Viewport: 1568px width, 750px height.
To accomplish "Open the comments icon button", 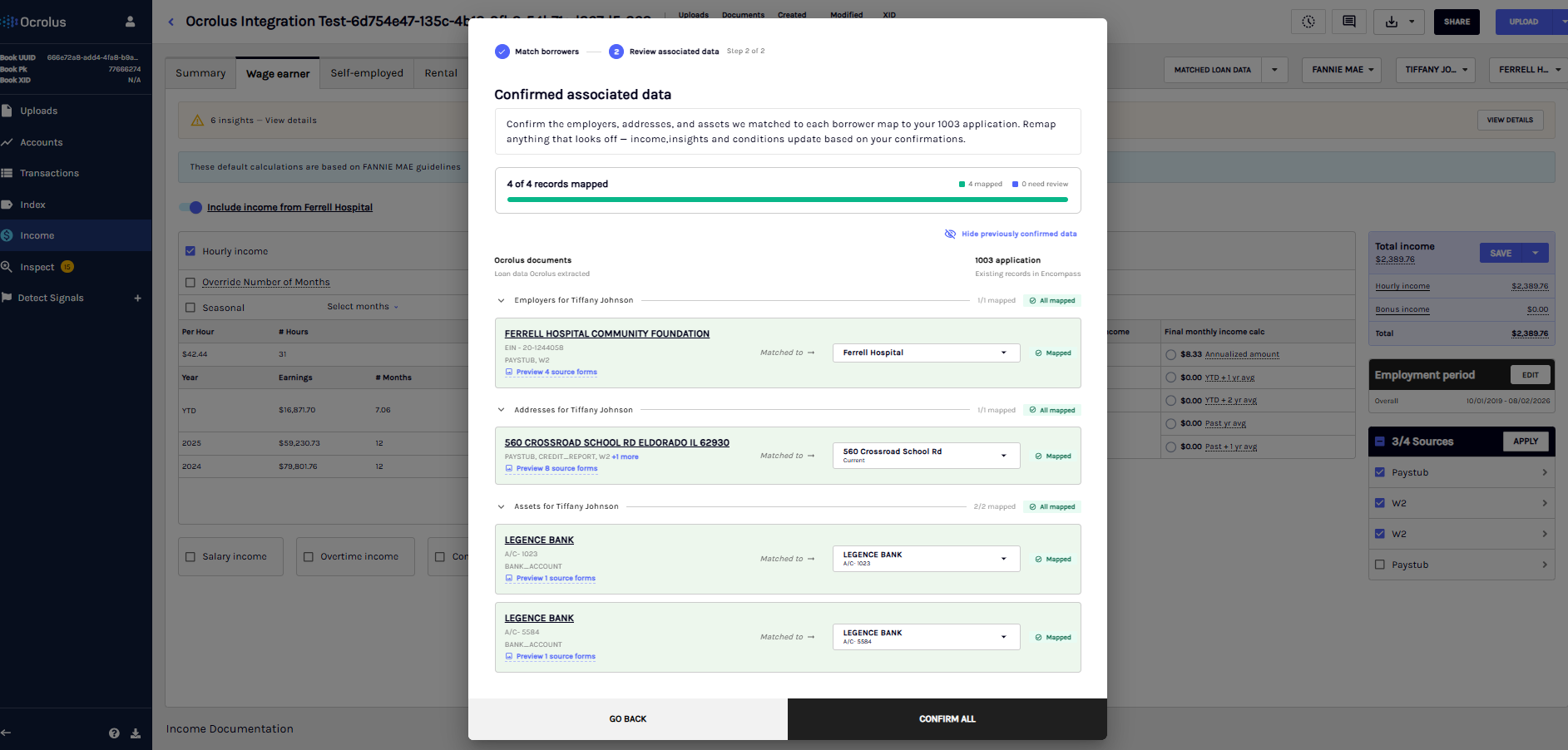I will click(1349, 22).
